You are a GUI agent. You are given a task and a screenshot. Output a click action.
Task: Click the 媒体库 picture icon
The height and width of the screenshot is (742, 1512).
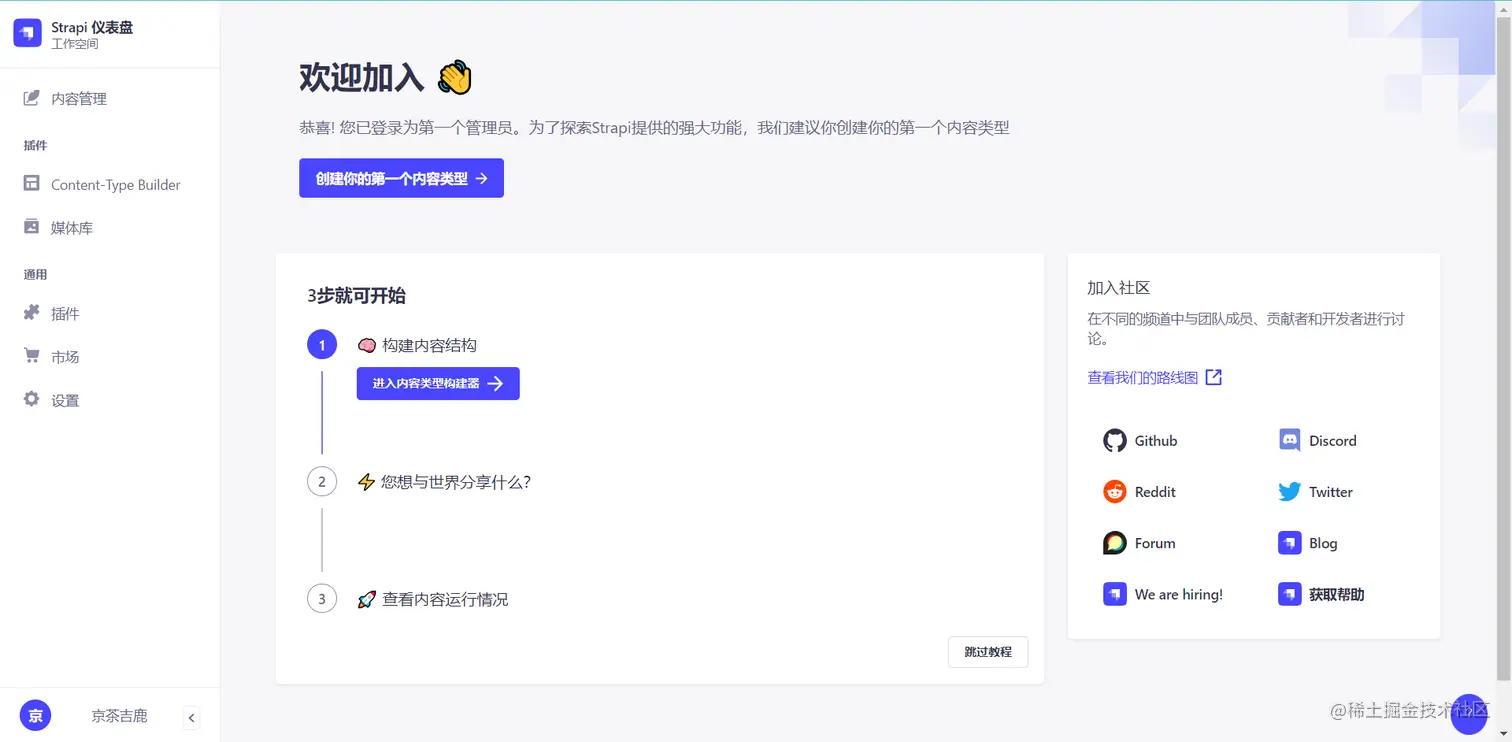coord(32,227)
